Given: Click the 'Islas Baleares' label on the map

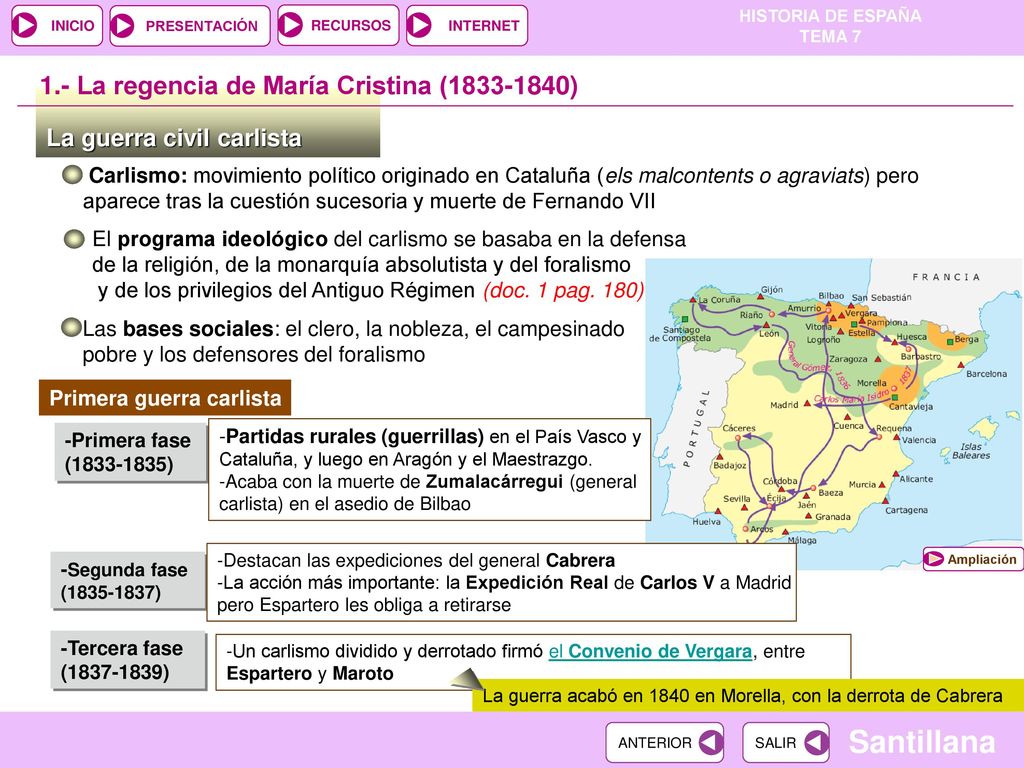Looking at the screenshot, I should 970,451.
